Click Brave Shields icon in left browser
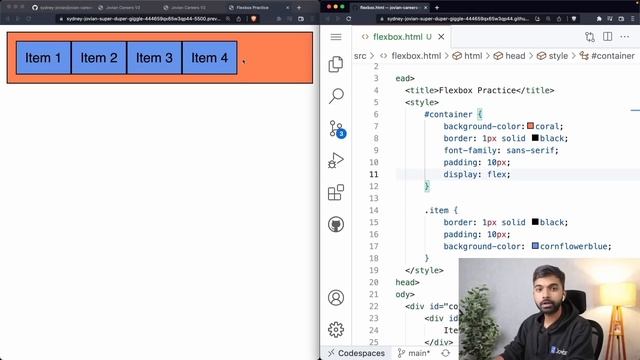The image size is (640, 360). point(253,19)
